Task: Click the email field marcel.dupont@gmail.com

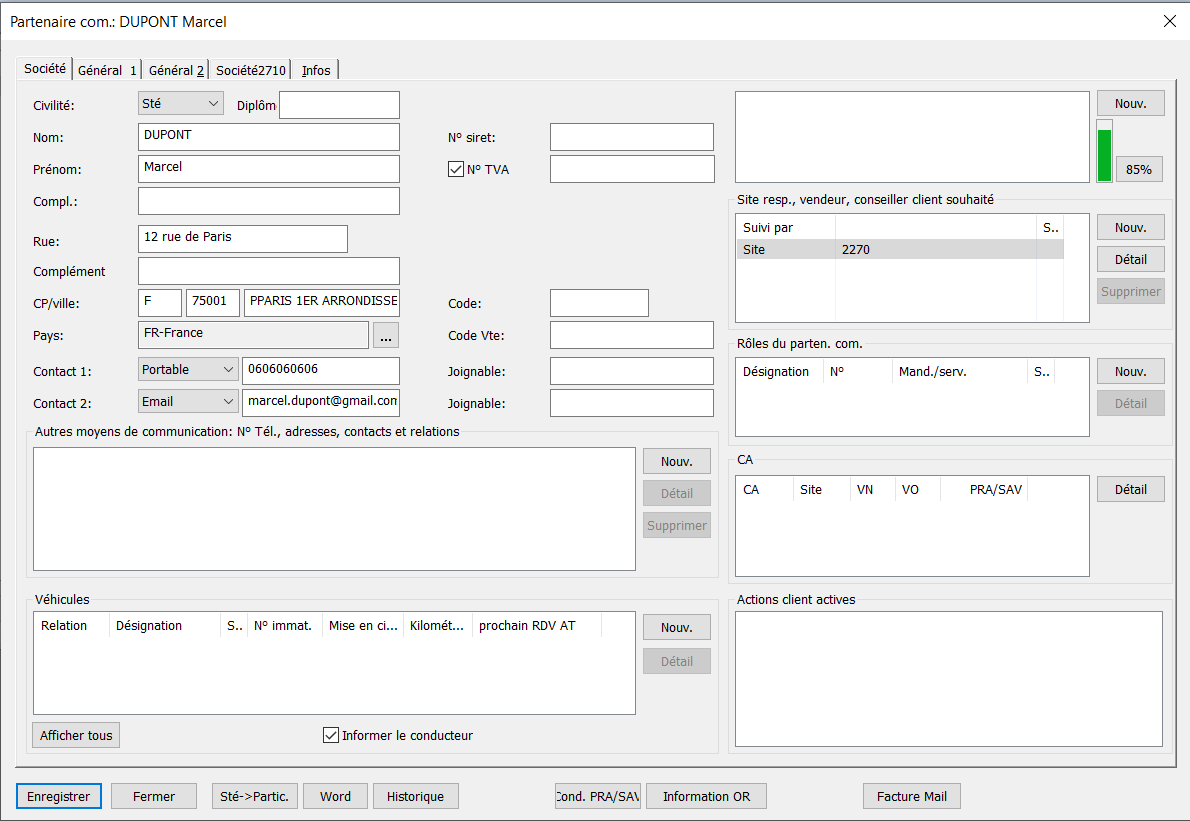Action: [x=321, y=402]
